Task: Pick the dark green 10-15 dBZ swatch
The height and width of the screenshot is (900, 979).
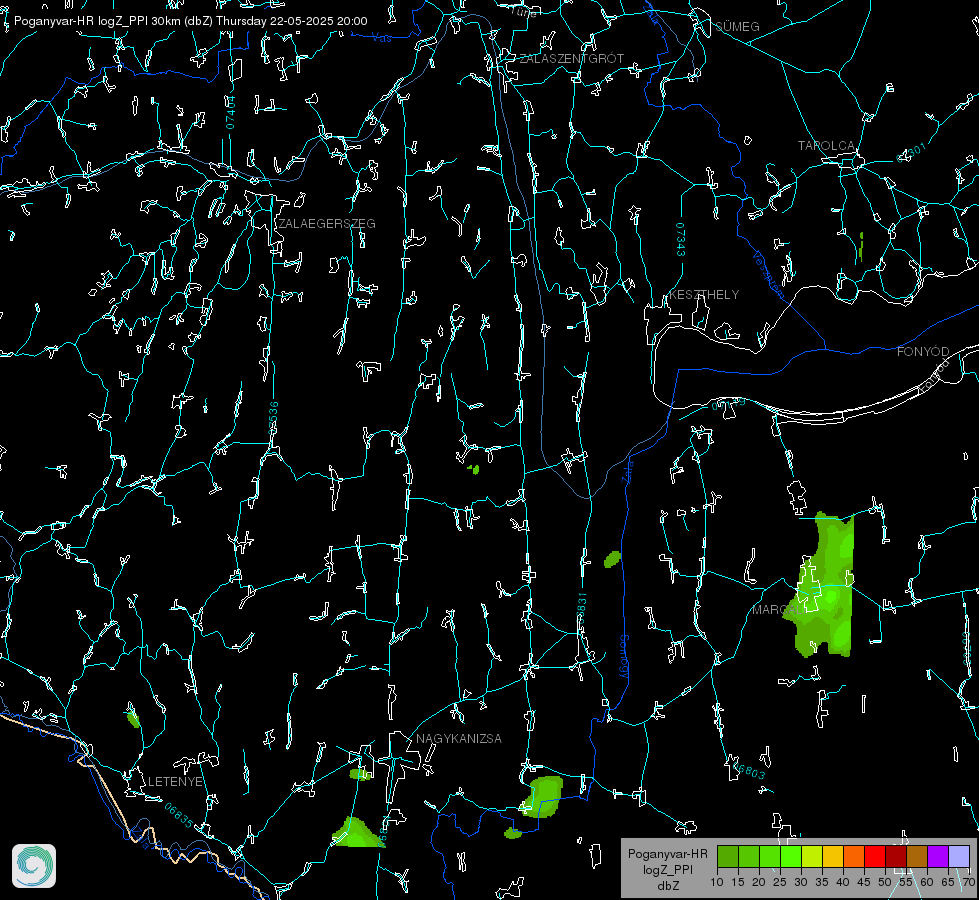Action: [728, 856]
